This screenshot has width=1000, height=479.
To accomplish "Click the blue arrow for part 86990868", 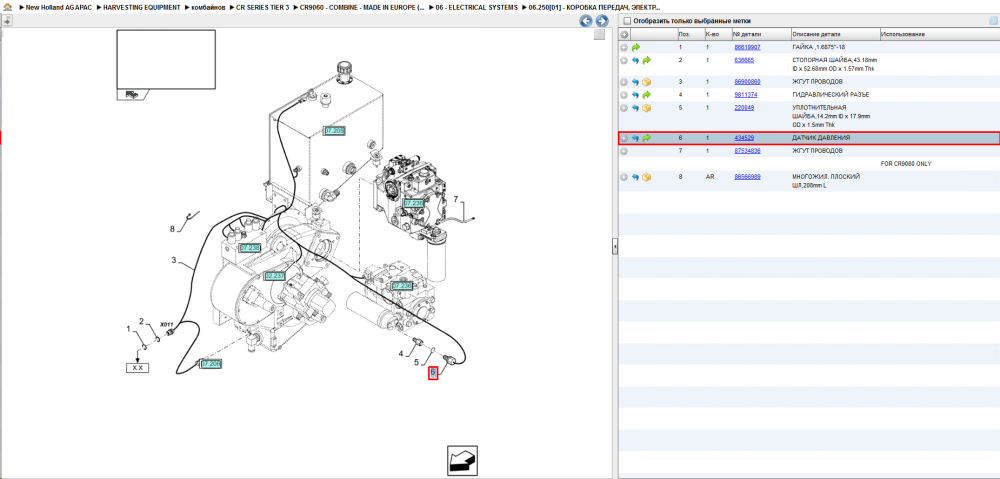I will tap(636, 82).
